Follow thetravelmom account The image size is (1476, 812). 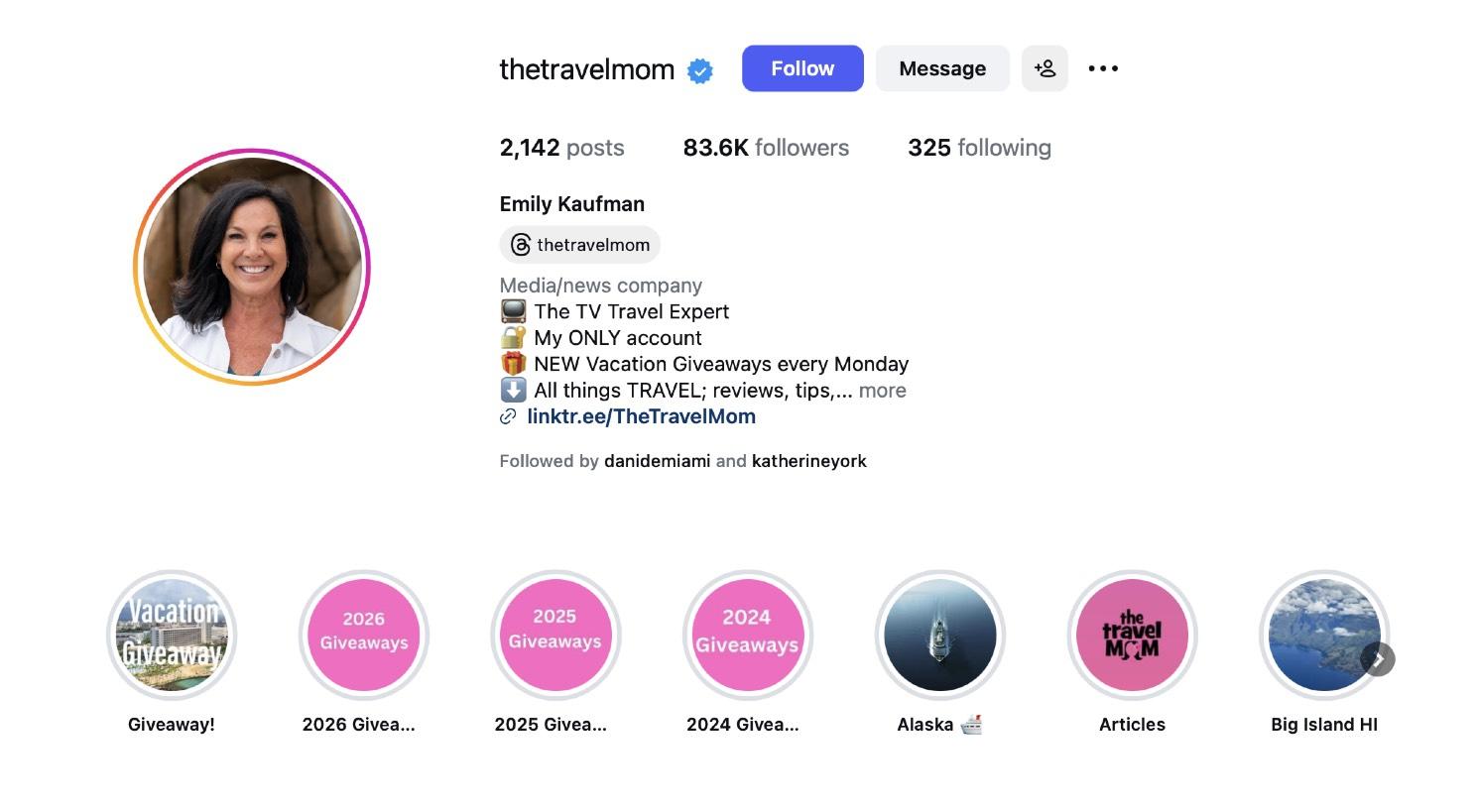802,68
